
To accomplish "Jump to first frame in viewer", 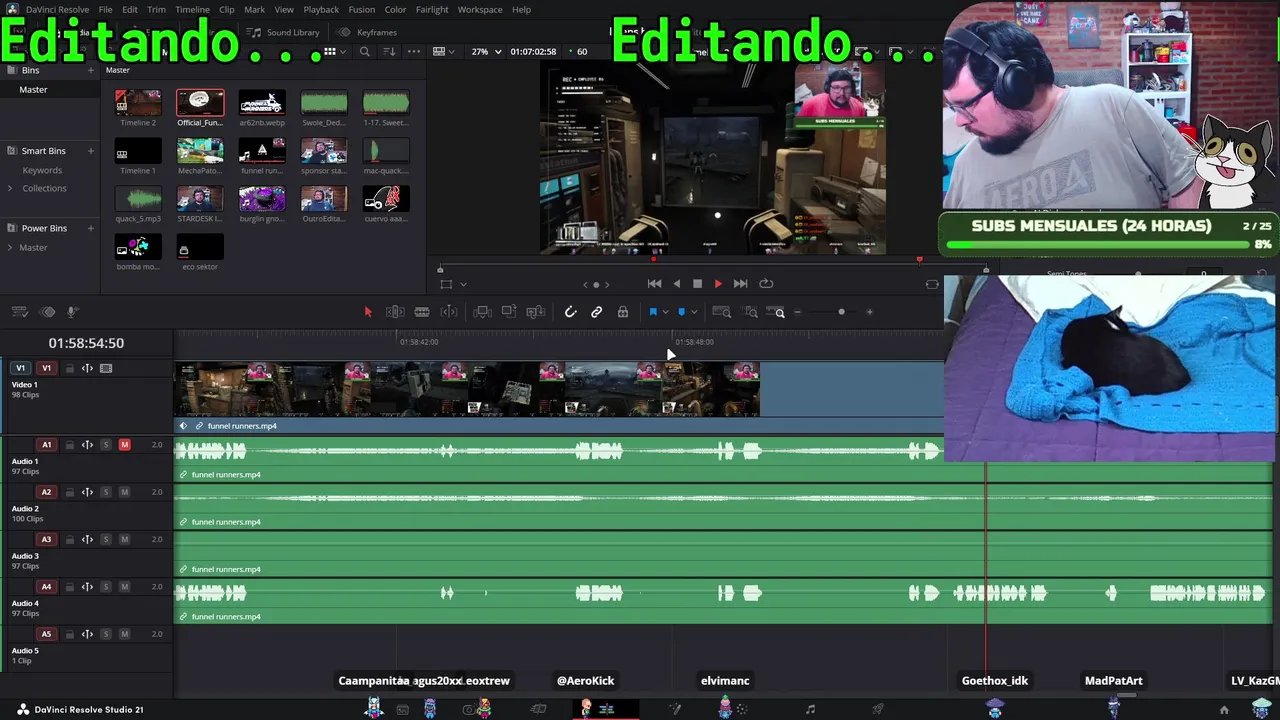I will pyautogui.click(x=654, y=284).
